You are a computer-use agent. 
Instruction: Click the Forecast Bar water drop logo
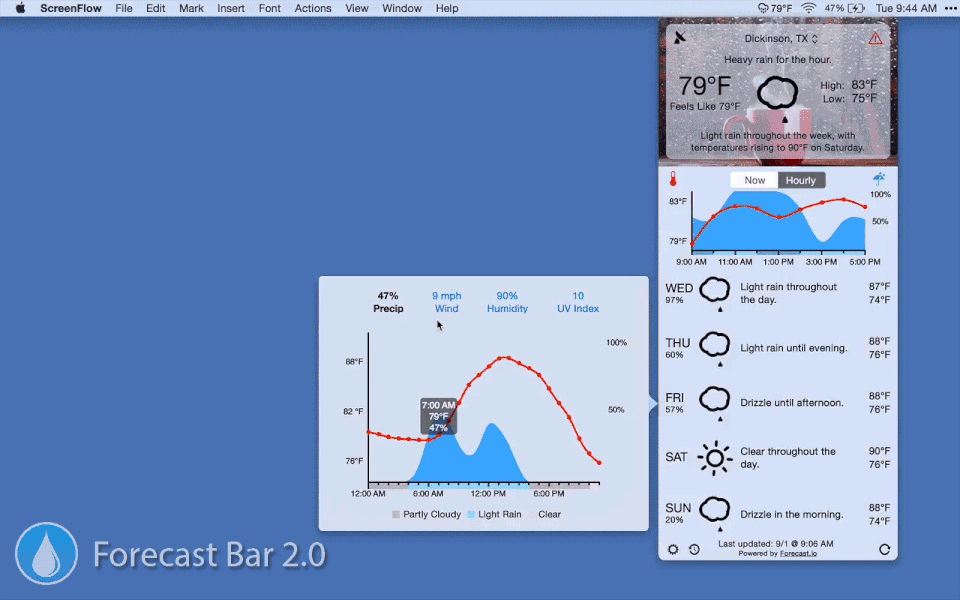(x=47, y=553)
